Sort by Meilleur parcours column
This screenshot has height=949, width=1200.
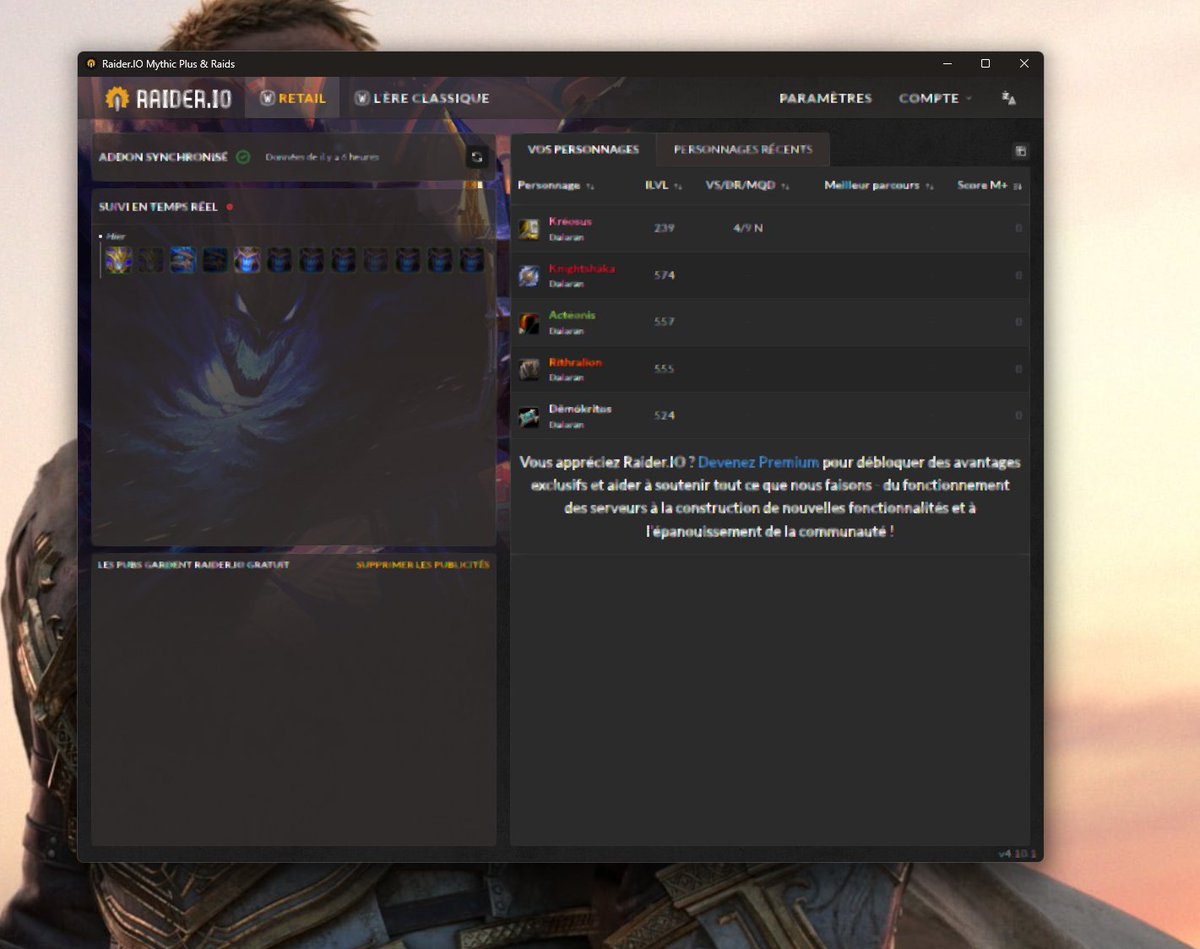(879, 185)
